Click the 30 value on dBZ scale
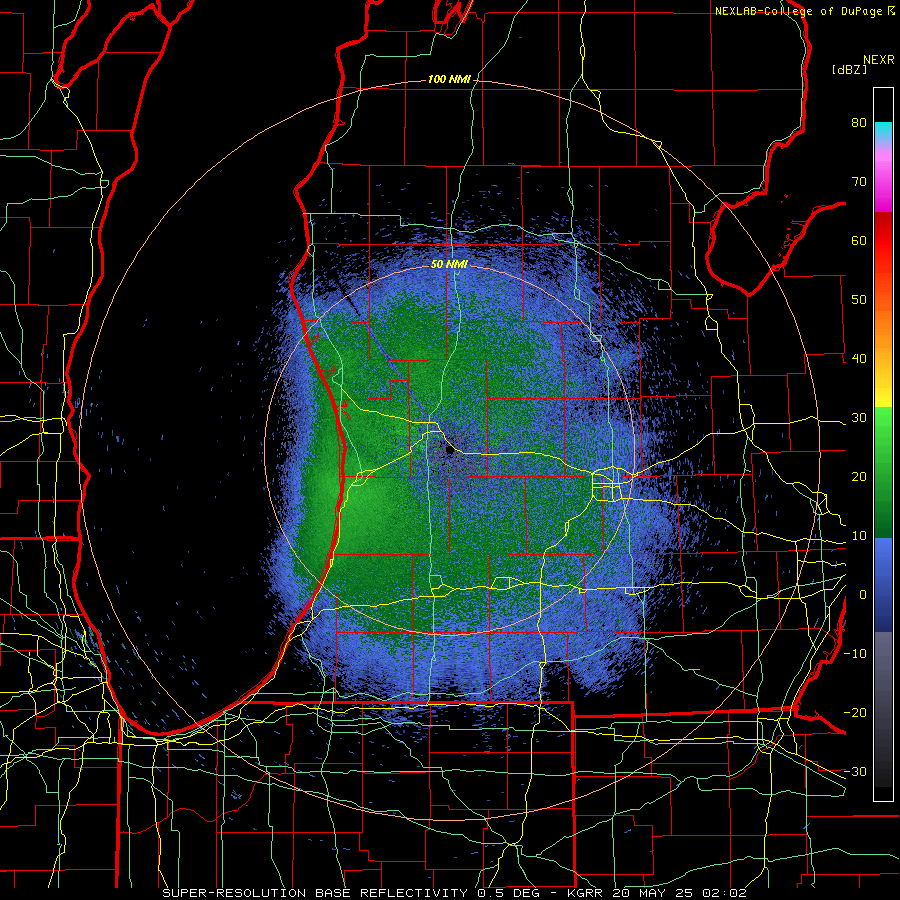900x900 pixels. tap(859, 418)
